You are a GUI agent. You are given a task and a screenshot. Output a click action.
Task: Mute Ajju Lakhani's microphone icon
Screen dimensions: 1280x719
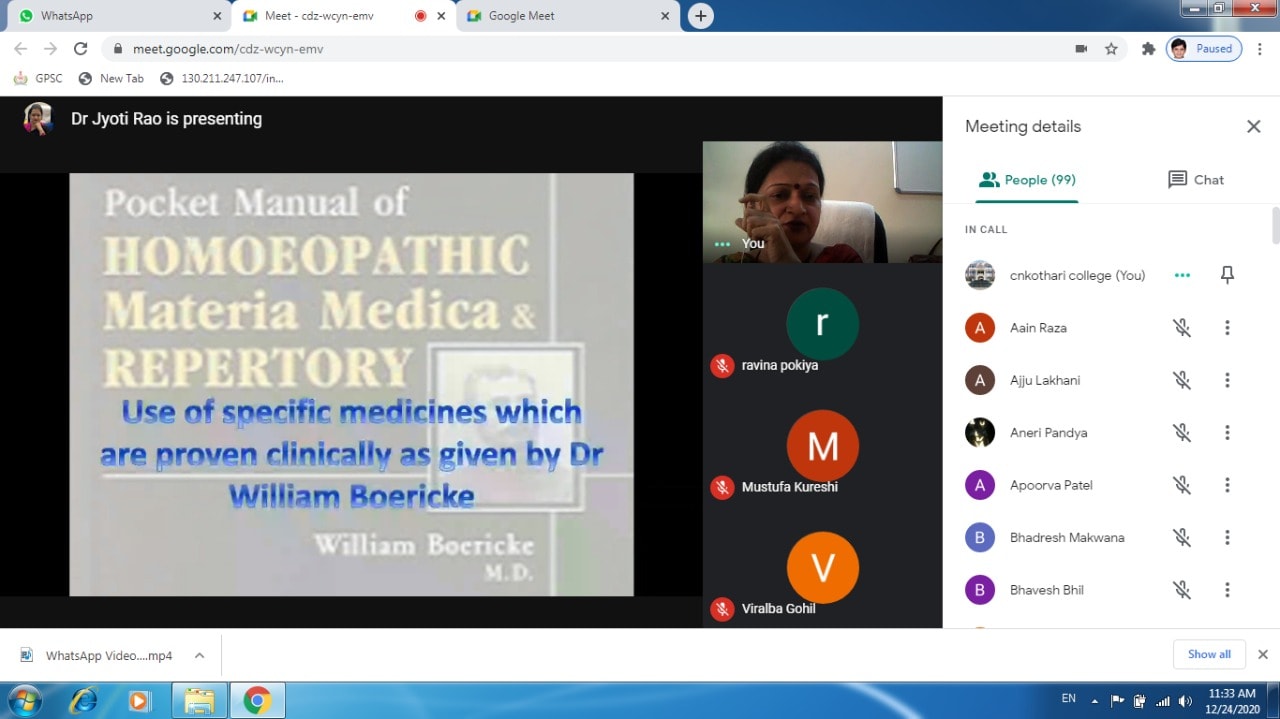[x=1182, y=380]
